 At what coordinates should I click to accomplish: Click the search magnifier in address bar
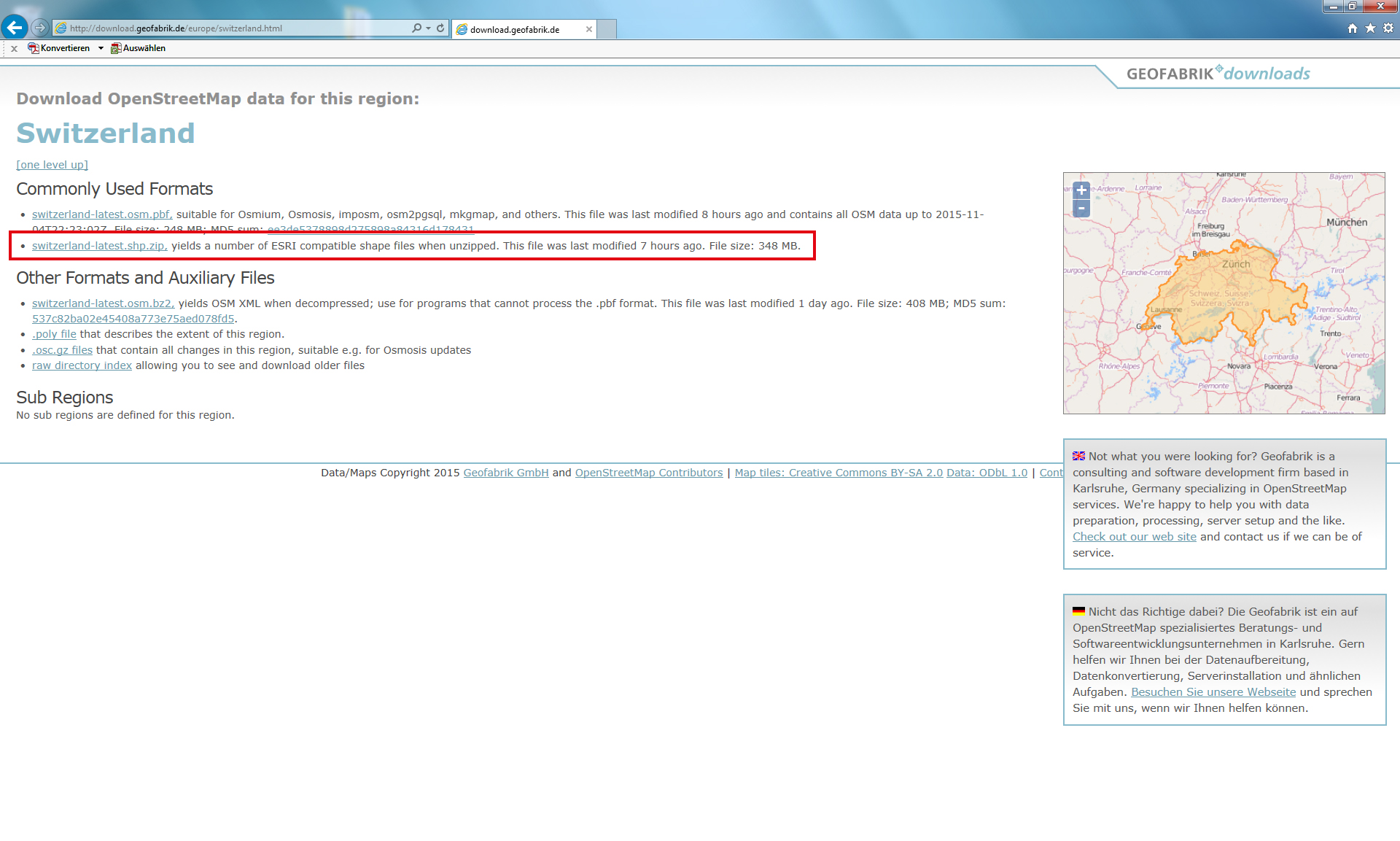click(416, 28)
